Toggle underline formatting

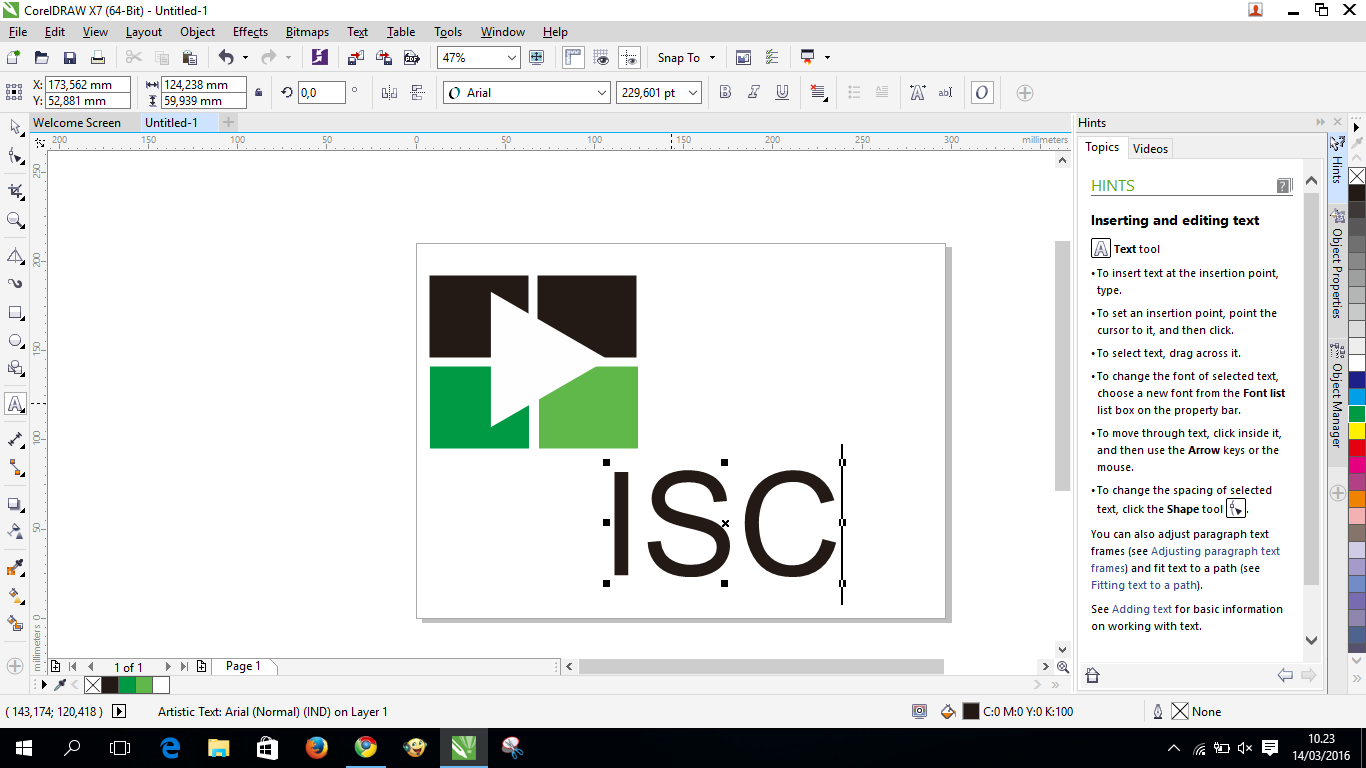click(x=780, y=92)
